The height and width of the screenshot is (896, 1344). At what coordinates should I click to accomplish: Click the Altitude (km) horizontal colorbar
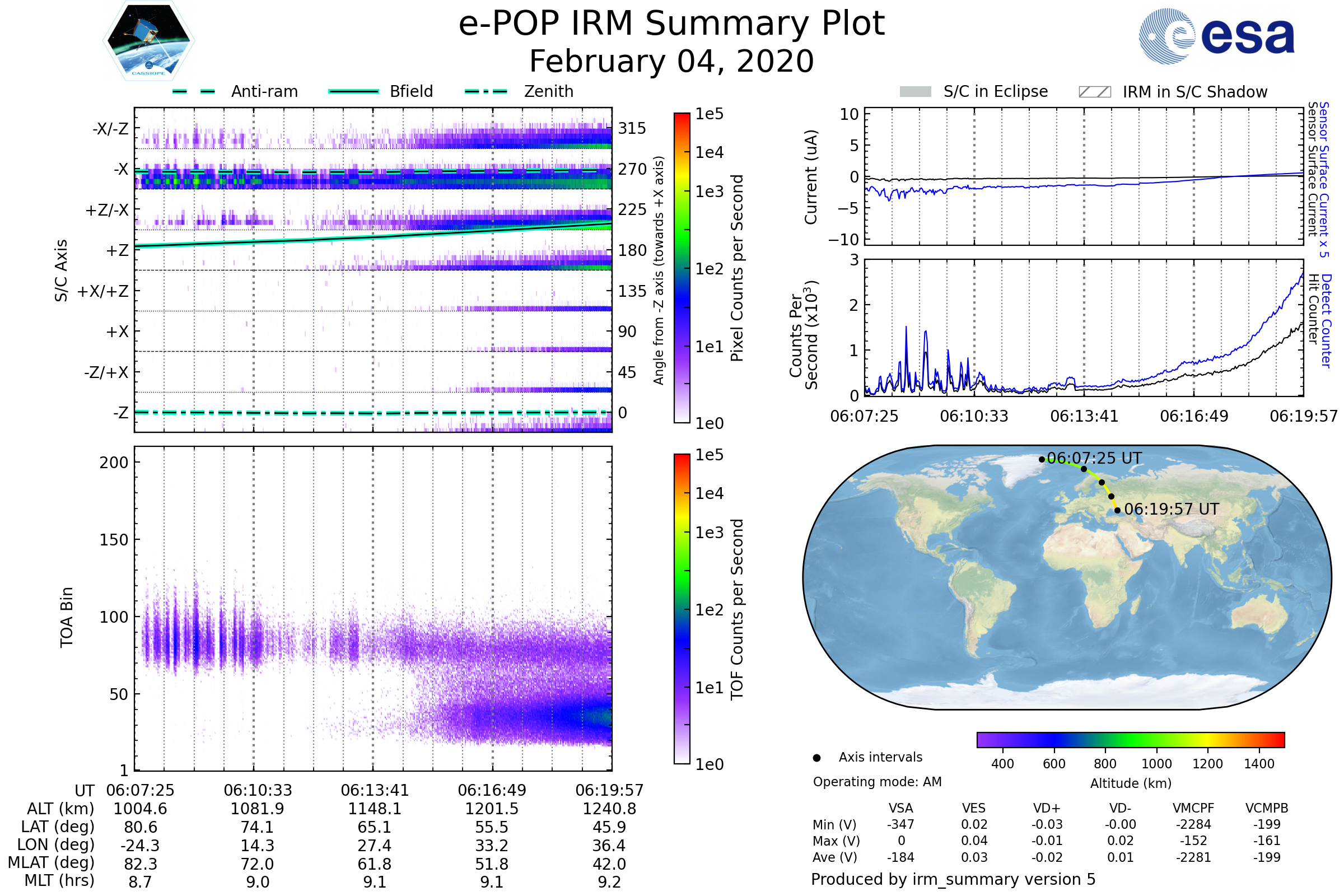click(x=1130, y=739)
